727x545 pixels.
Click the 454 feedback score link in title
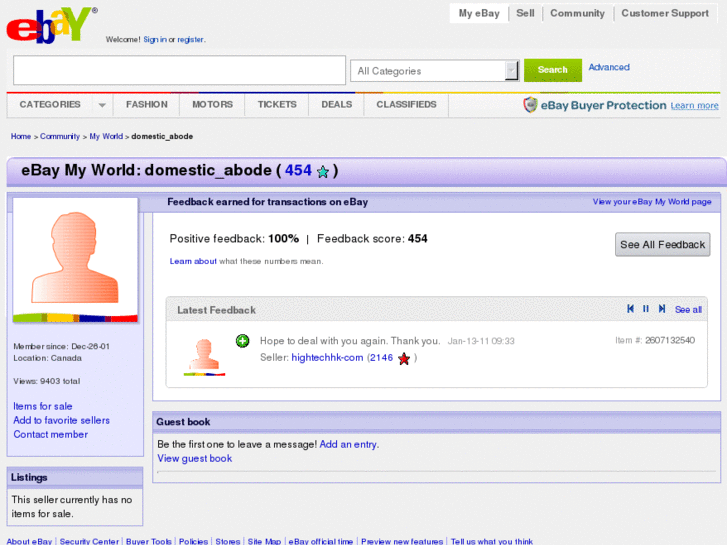(x=298, y=170)
